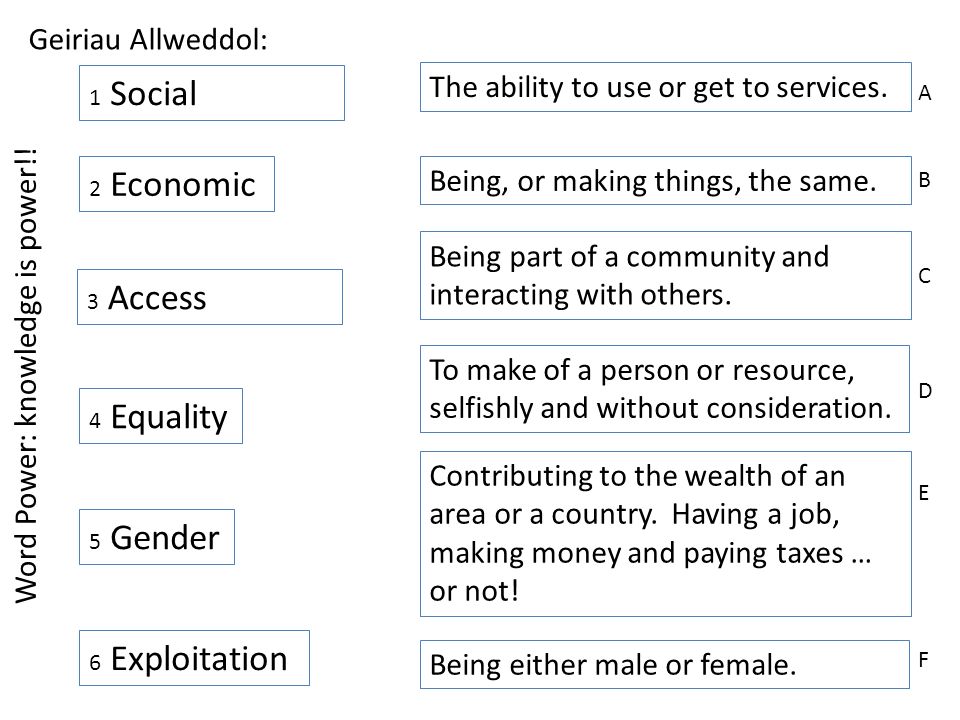Select the letter E label
Screen dimensions: 960x720
click(924, 493)
